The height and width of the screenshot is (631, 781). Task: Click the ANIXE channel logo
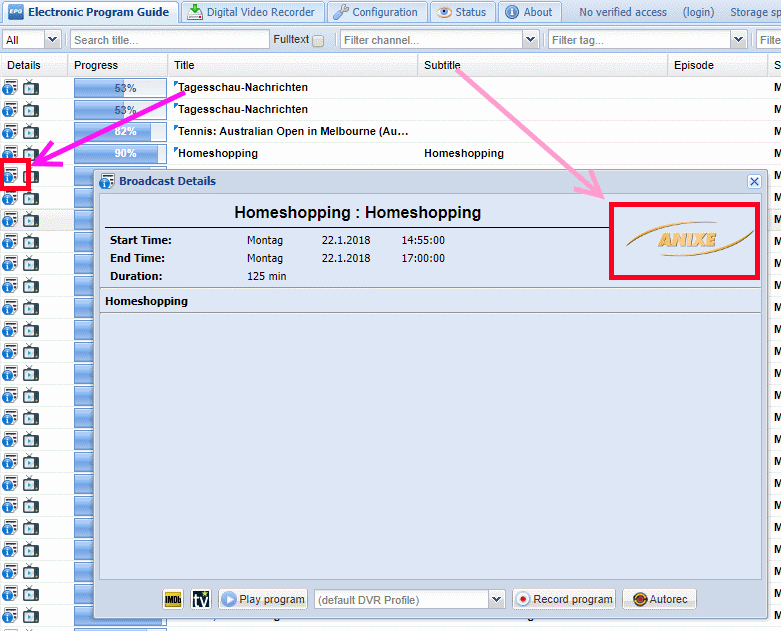coord(689,240)
